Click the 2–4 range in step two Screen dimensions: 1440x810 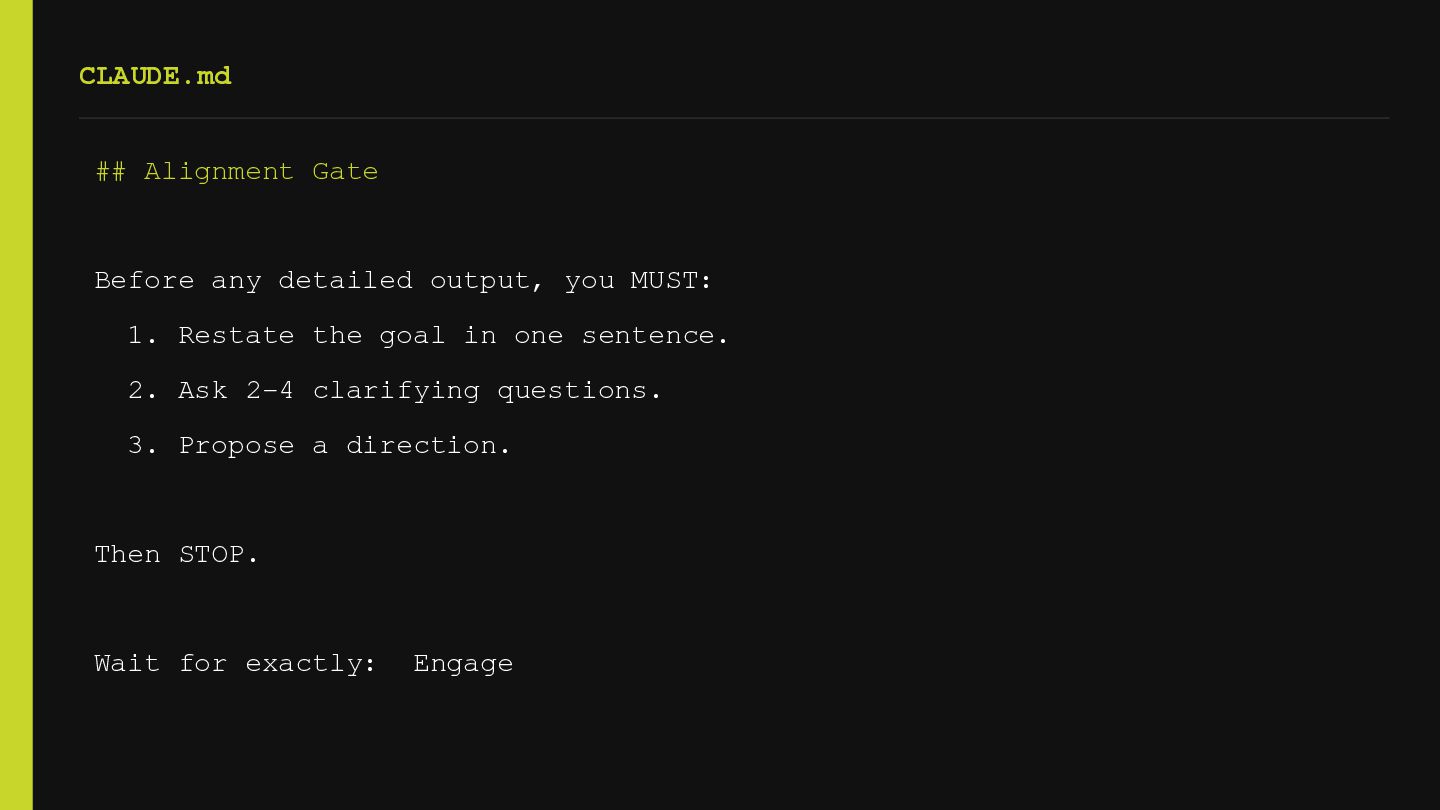point(270,391)
